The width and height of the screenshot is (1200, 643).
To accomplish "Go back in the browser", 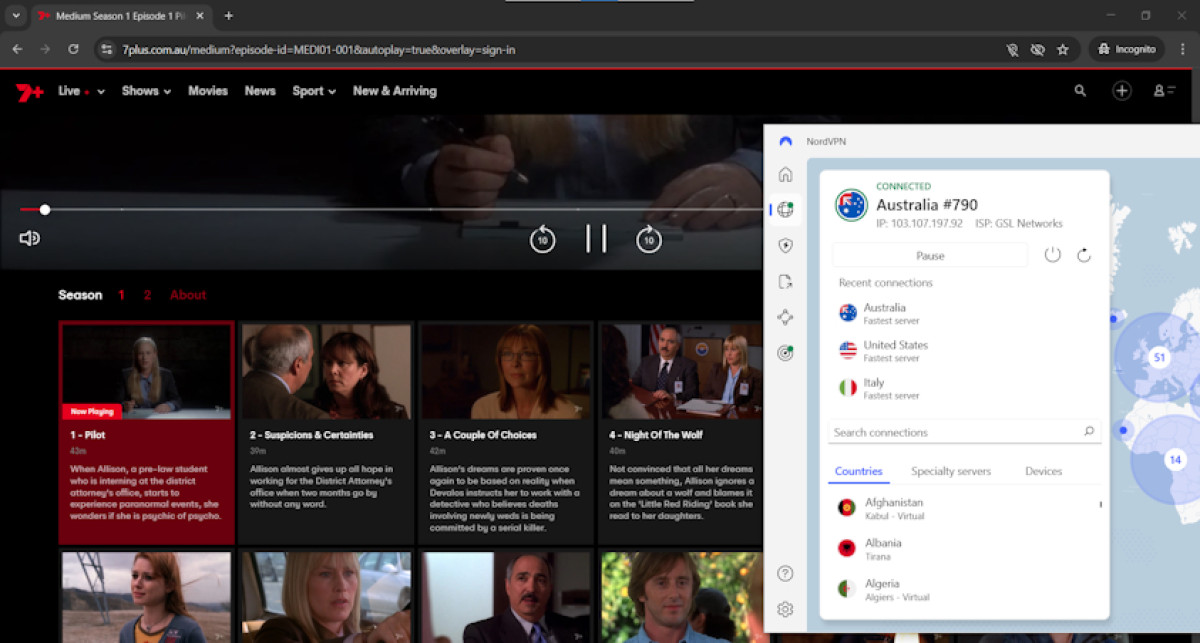I will [17, 49].
